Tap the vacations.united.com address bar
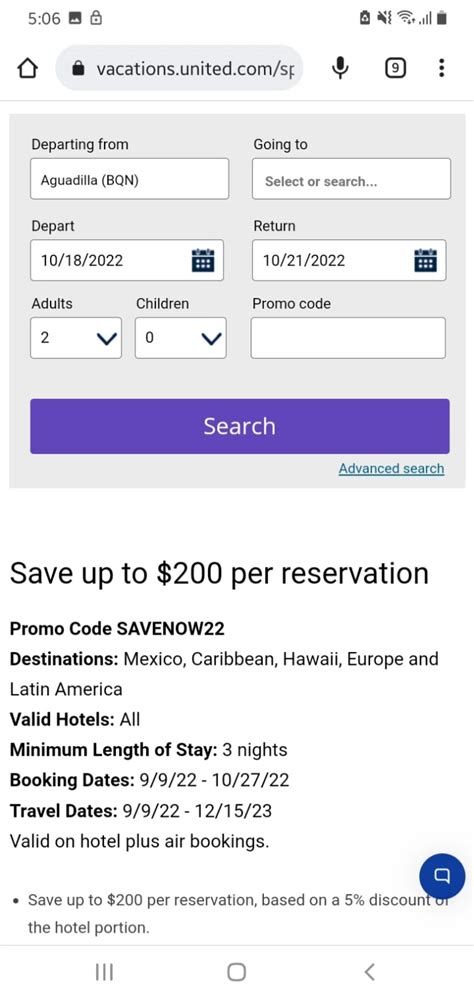Screen dimensions: 474x1000 (x=179, y=68)
